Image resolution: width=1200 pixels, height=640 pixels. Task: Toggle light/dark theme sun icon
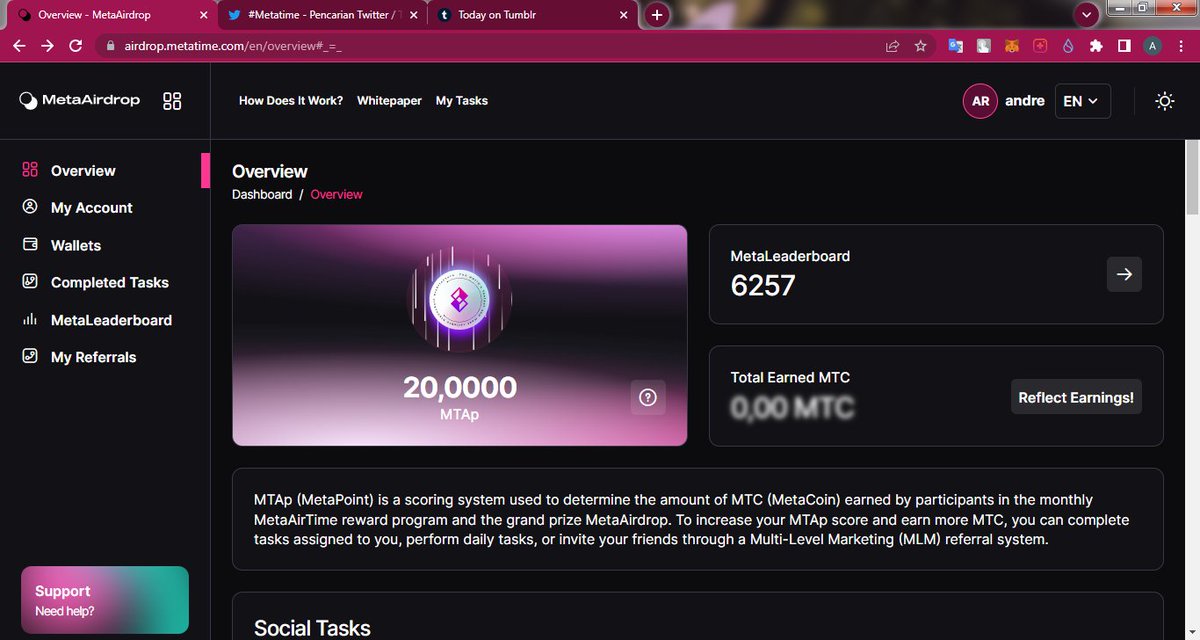(x=1164, y=101)
